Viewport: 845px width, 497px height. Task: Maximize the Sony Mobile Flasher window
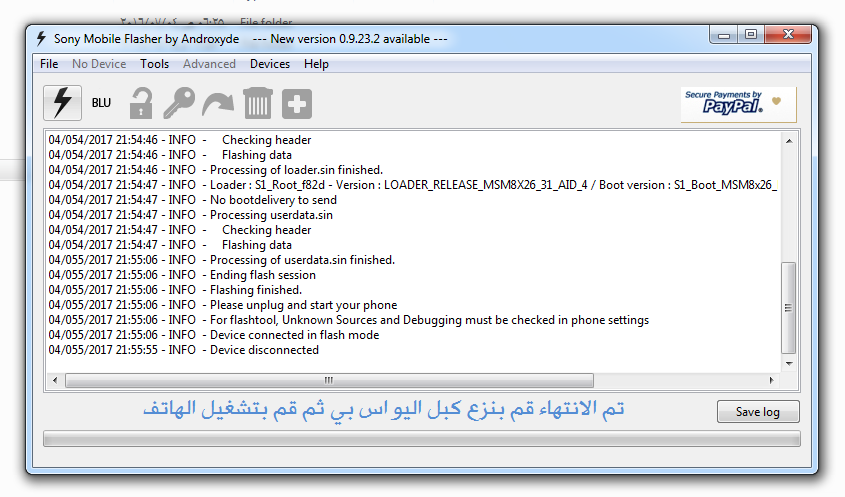click(x=751, y=34)
